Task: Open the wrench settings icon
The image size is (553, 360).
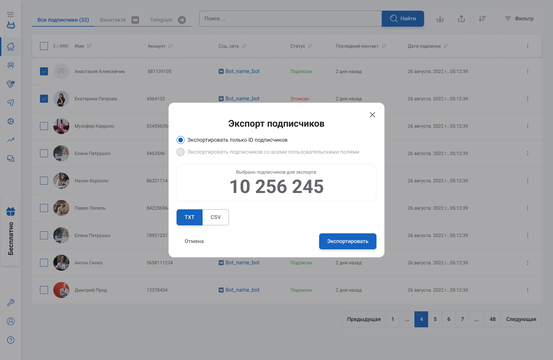Action: point(11,303)
